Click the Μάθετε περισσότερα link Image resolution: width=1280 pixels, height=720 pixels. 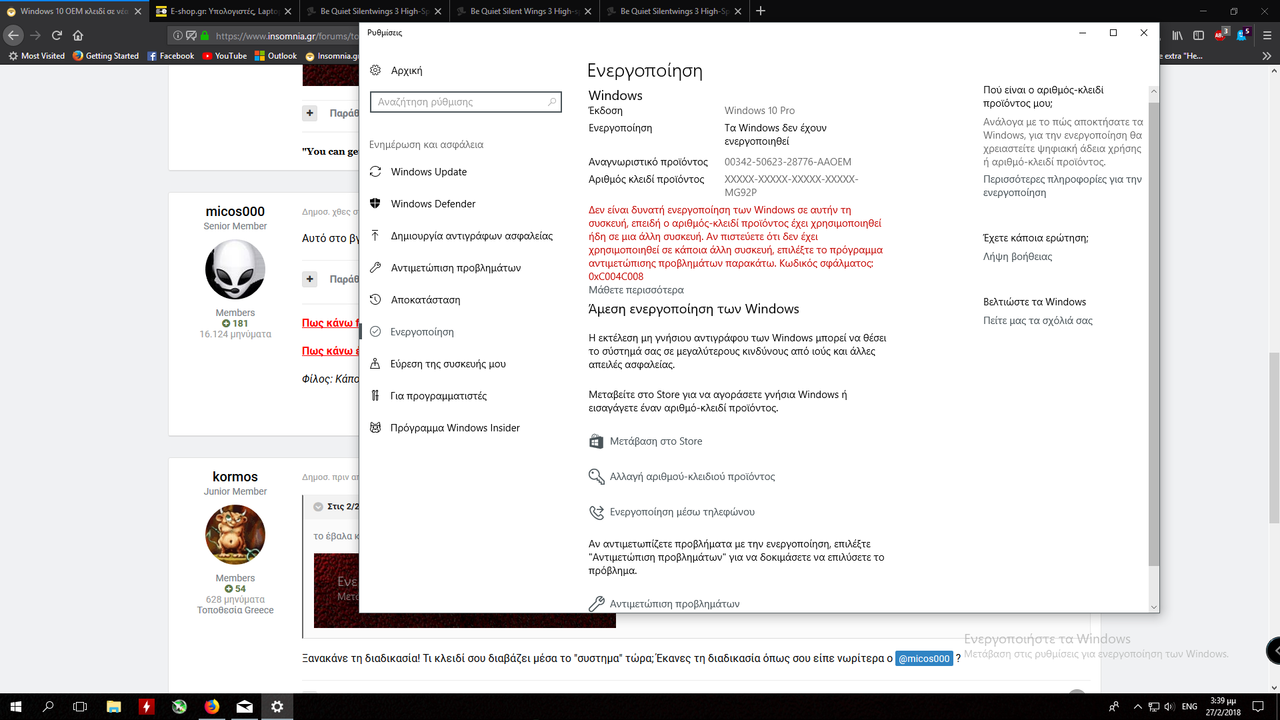pos(636,290)
